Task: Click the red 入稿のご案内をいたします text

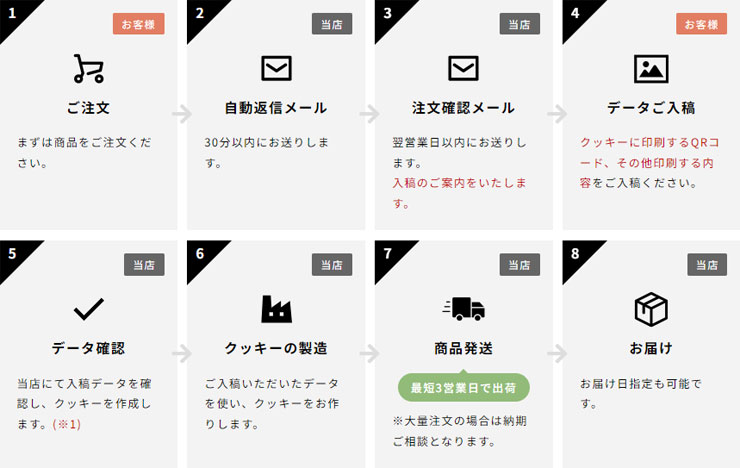Action: point(460,193)
